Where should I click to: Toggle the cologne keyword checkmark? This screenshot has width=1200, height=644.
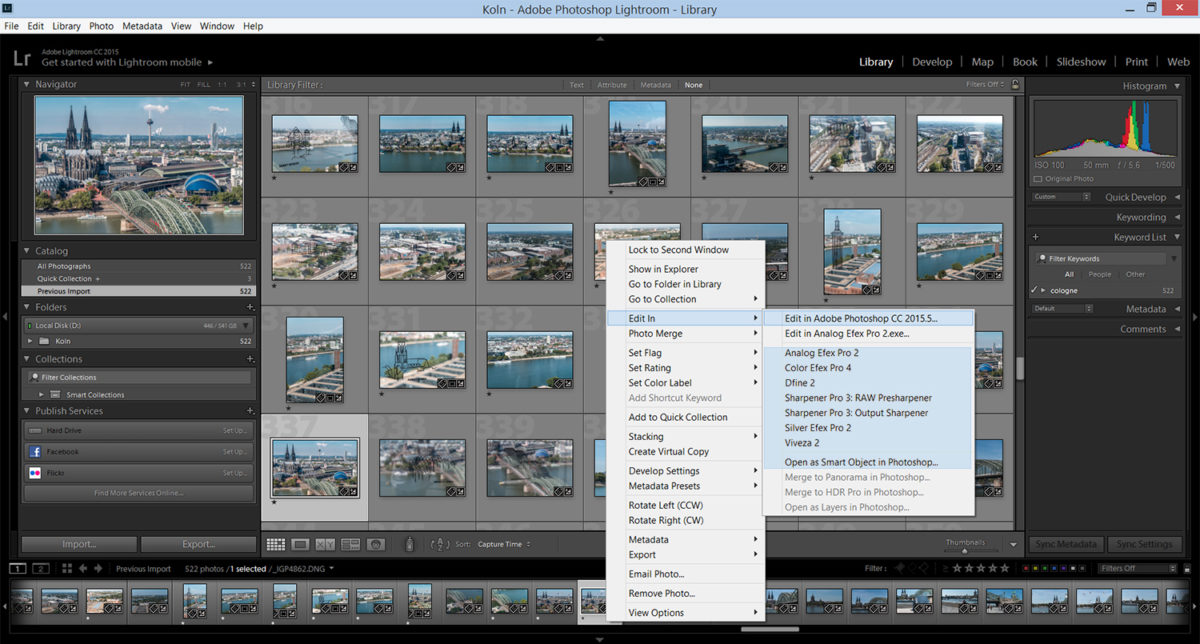(x=1035, y=290)
